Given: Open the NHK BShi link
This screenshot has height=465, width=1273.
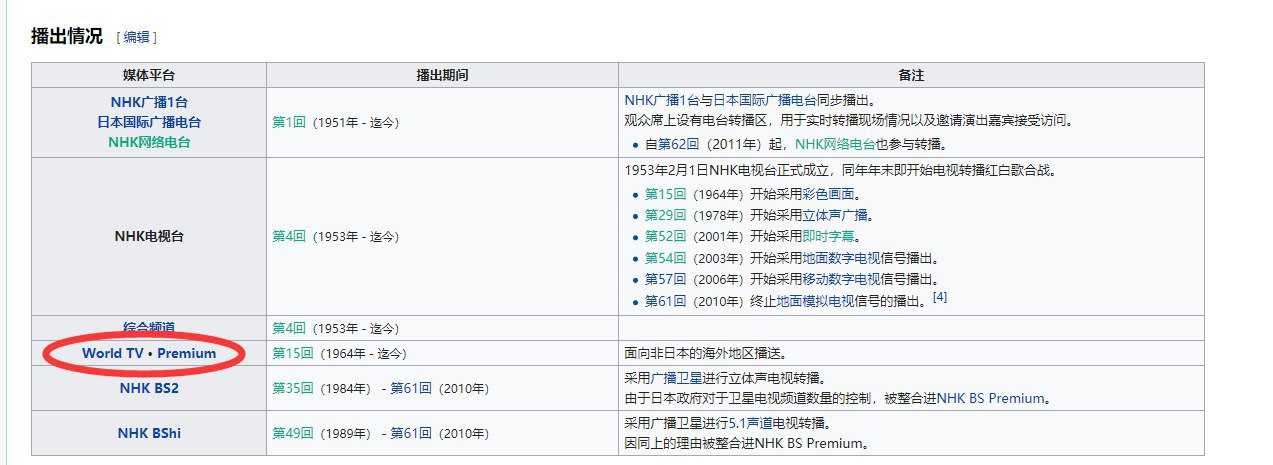Looking at the screenshot, I should click(x=149, y=433).
